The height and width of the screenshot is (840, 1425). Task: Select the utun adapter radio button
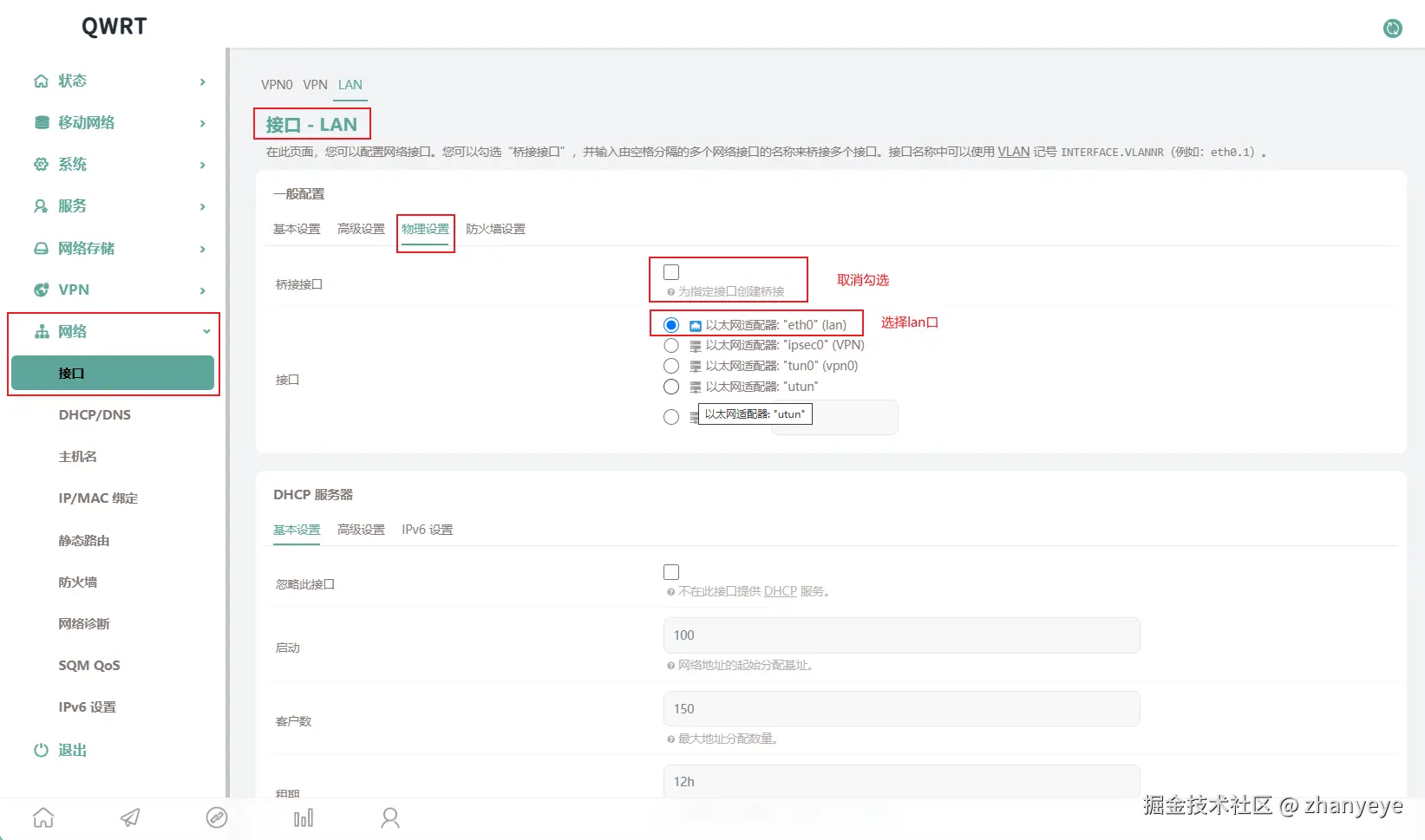pyautogui.click(x=671, y=387)
